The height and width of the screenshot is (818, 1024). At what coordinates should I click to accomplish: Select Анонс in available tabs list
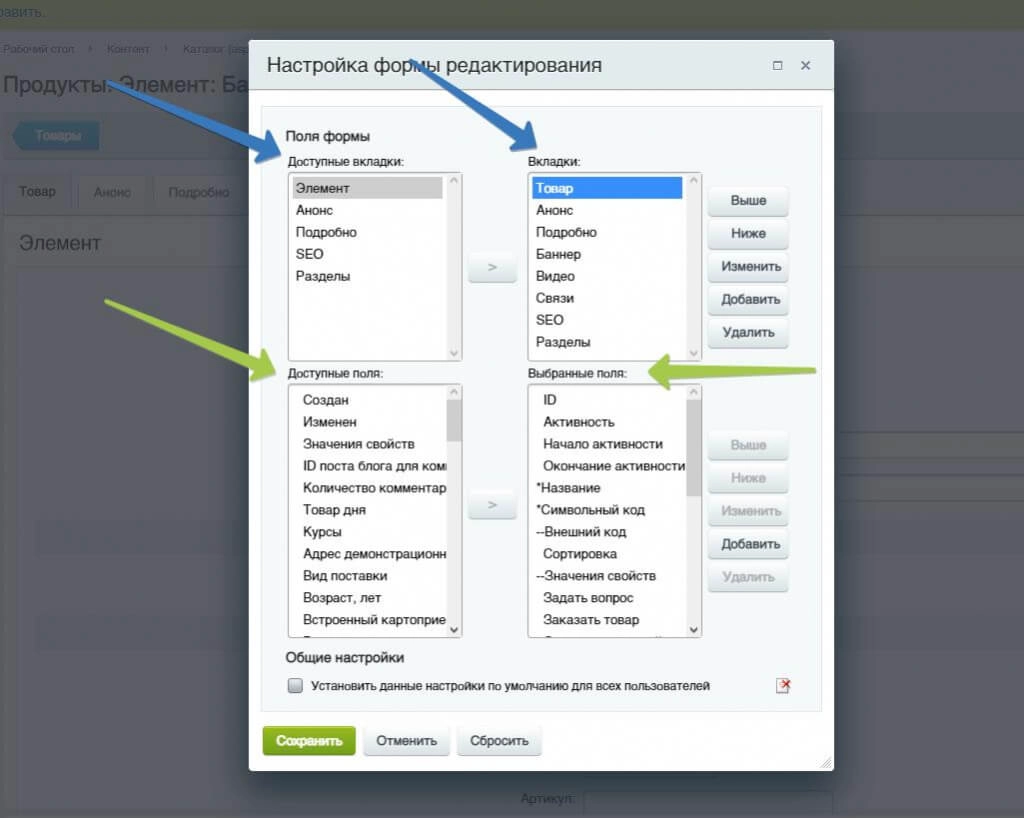coord(367,210)
